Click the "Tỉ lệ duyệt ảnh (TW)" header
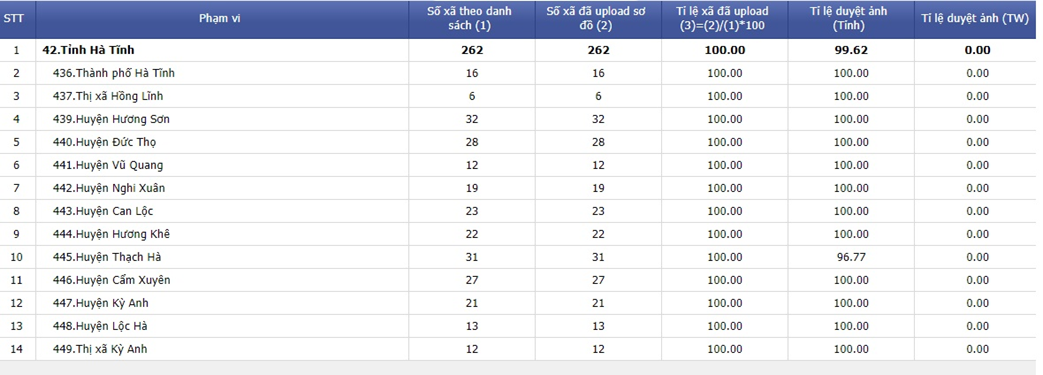Screen dimensions: 1043x375 click(975, 19)
